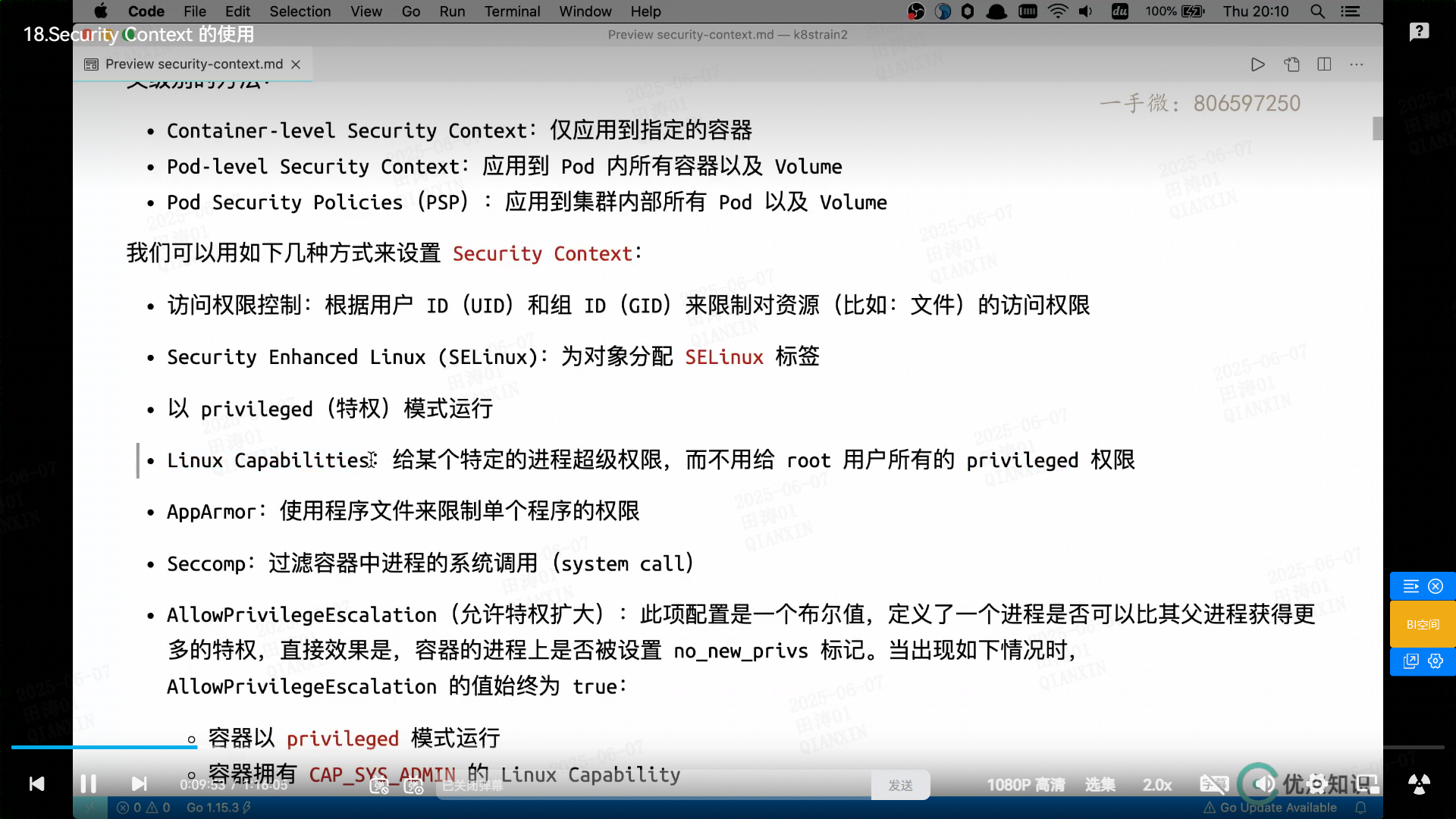Open the Selection menu
The width and height of the screenshot is (1456, 819).
(300, 11)
